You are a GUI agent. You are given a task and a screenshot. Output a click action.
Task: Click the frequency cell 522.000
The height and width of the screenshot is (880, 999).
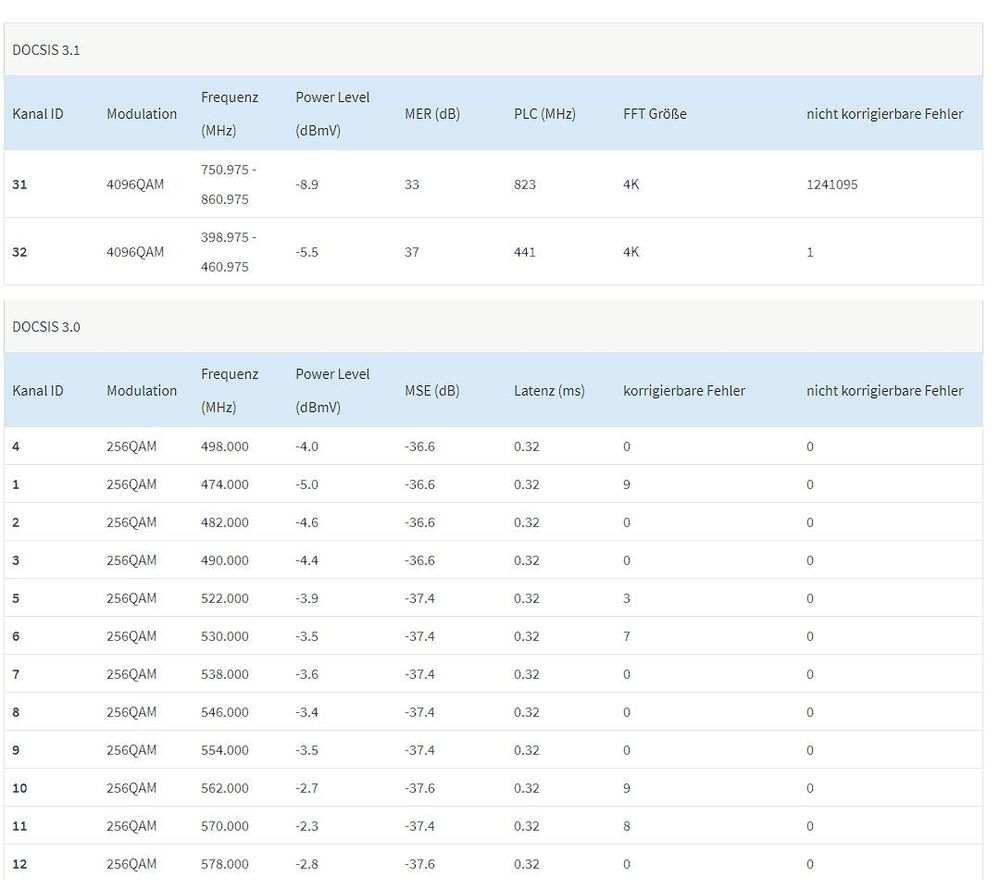[225, 598]
